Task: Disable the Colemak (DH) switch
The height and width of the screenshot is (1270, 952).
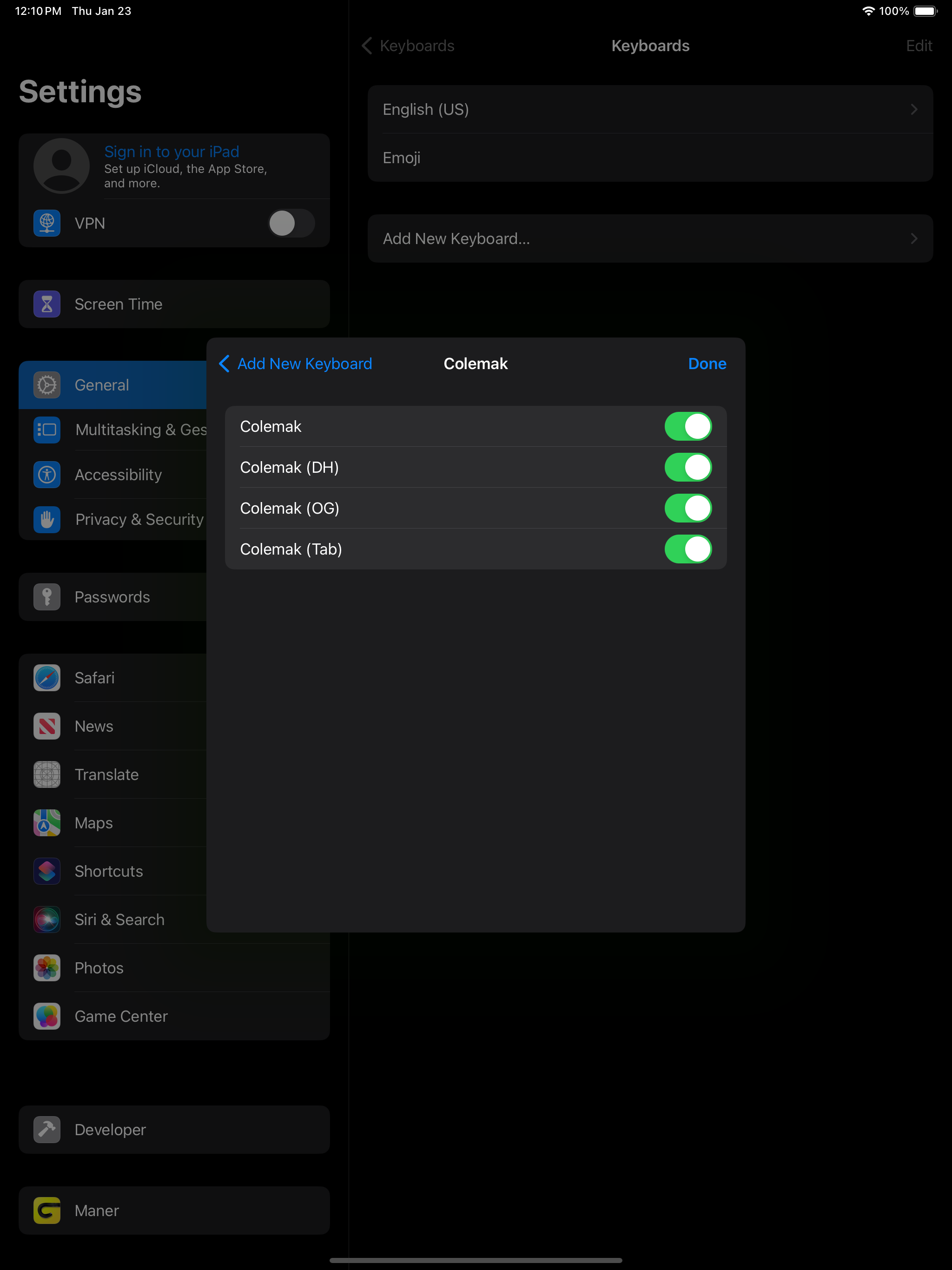Action: click(x=688, y=467)
